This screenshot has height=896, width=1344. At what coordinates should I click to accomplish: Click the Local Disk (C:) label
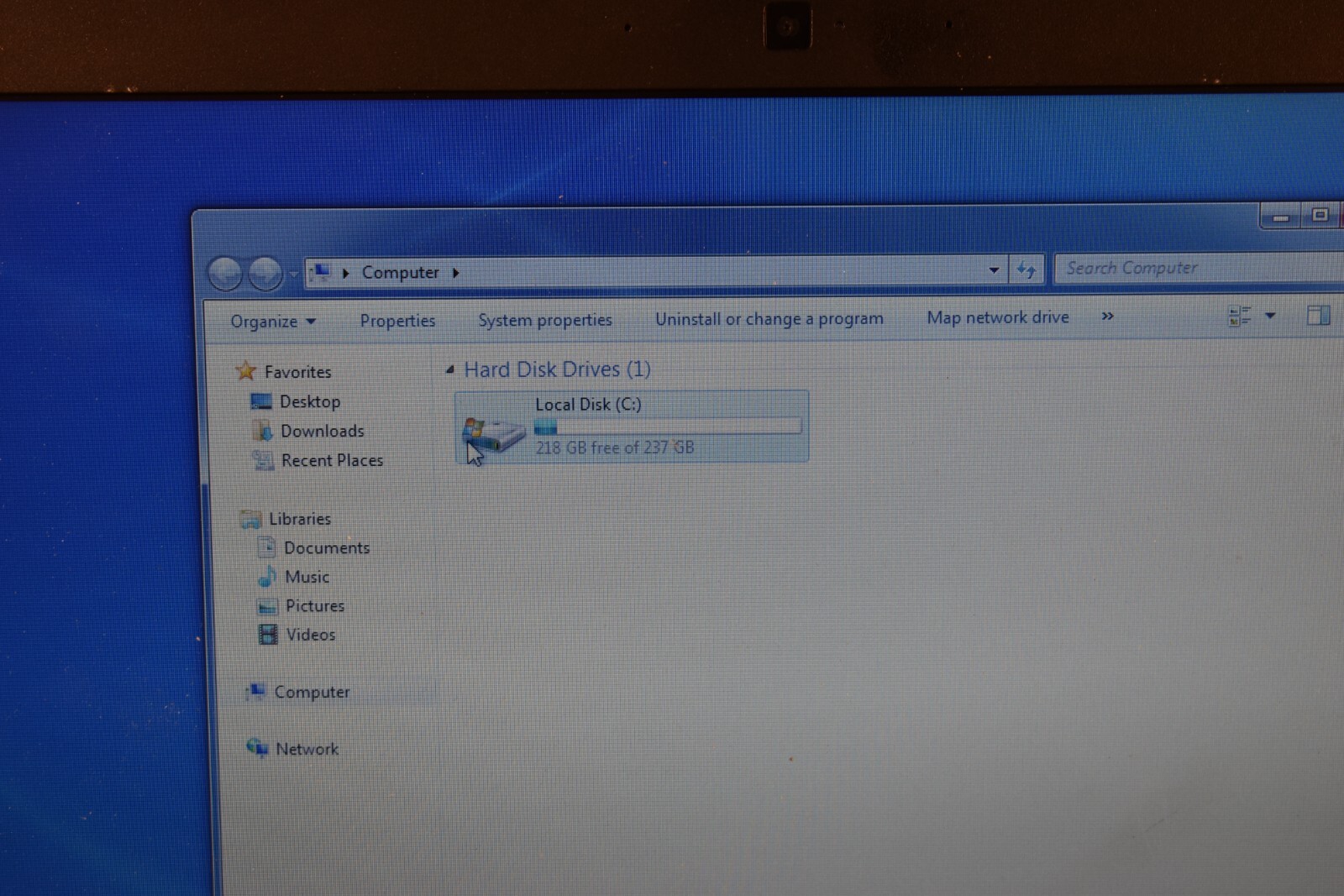point(588,405)
